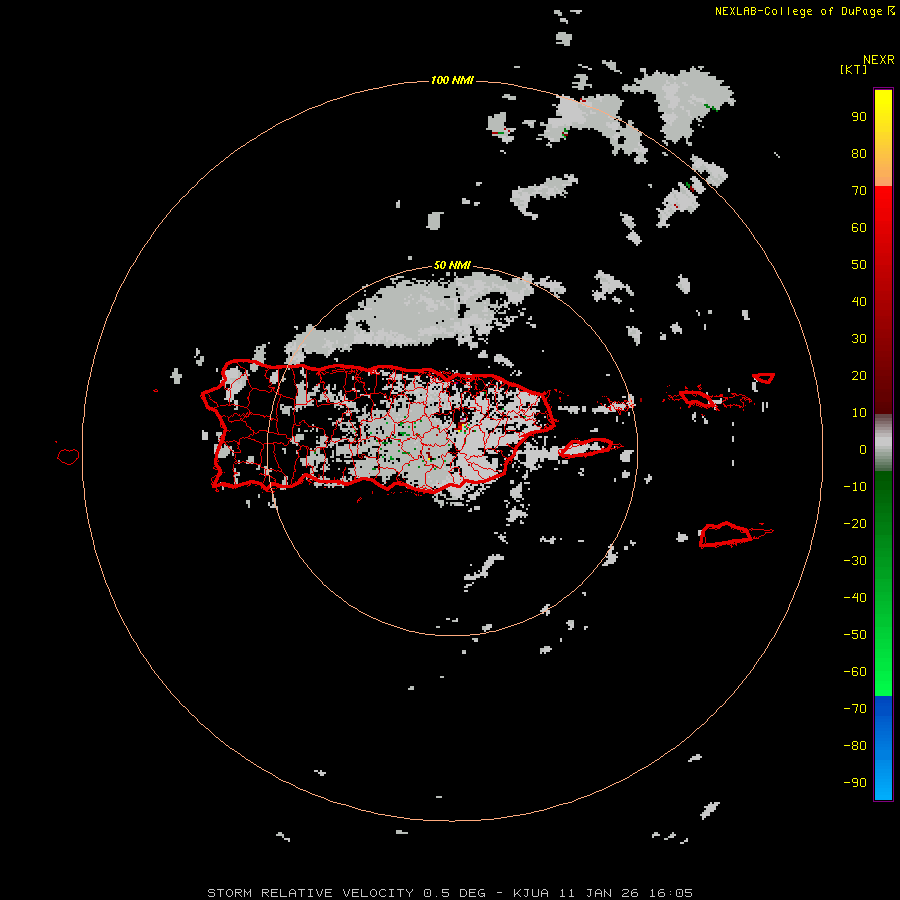Click the -90 value on velocity scale

click(855, 783)
